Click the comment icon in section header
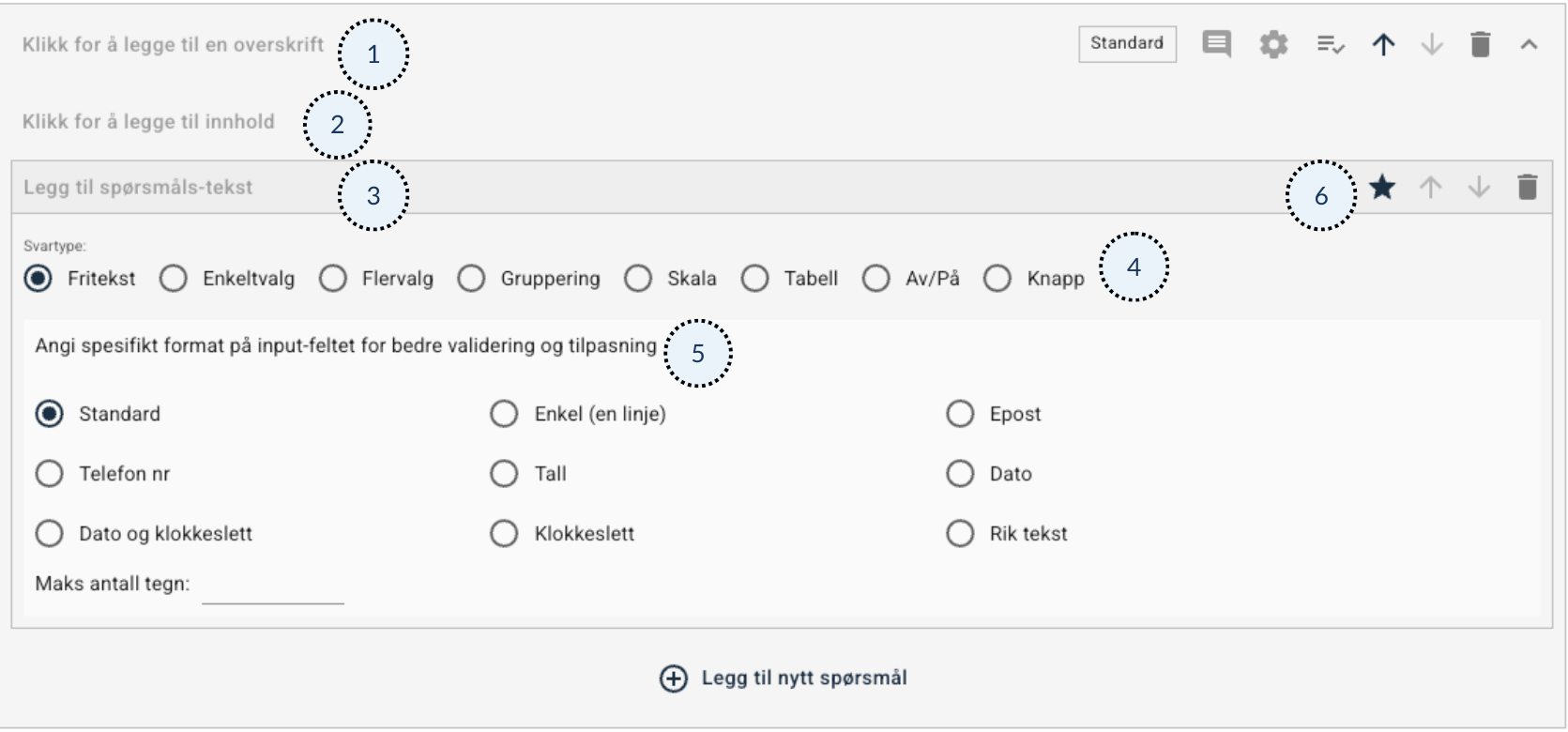This screenshot has height=732, width=1568. point(1216,44)
